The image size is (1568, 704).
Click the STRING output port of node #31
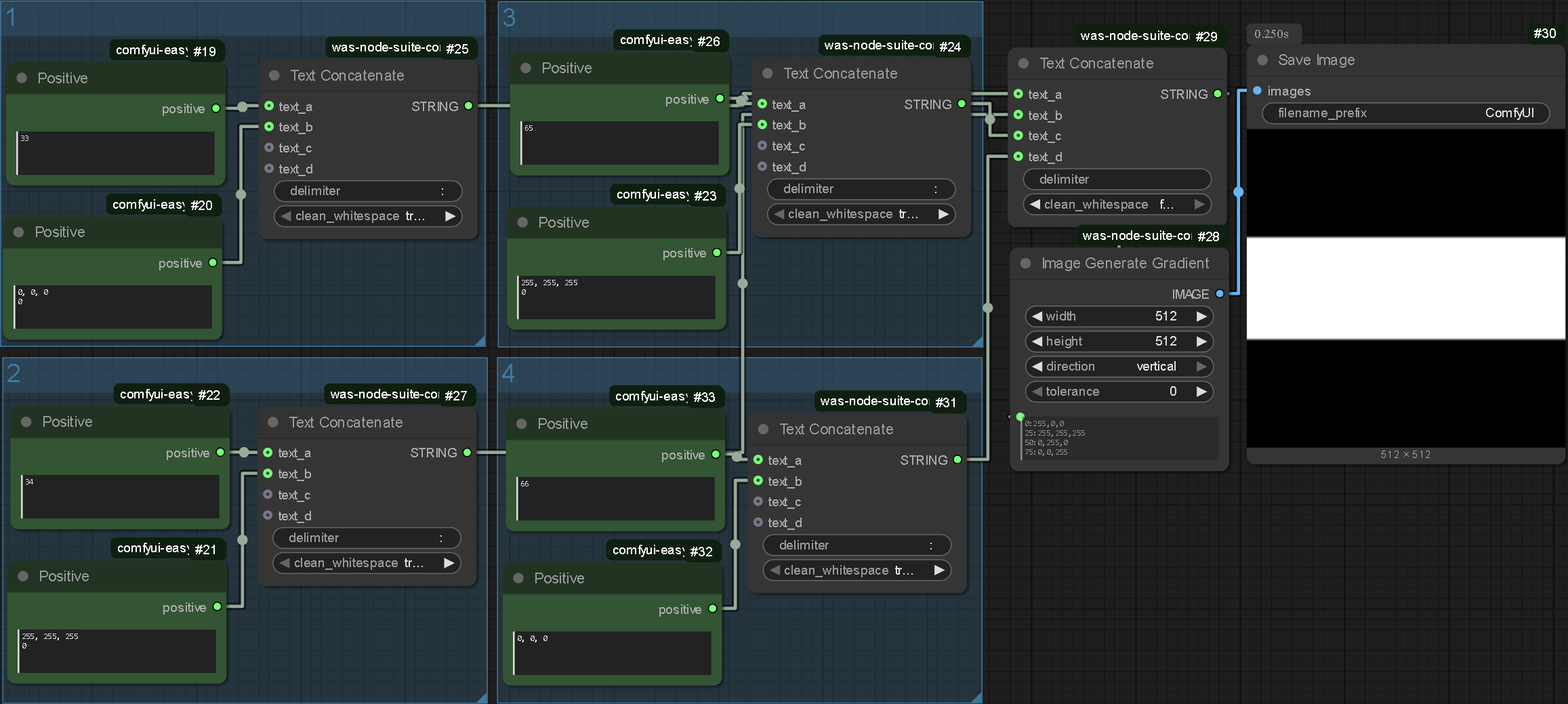[x=957, y=460]
